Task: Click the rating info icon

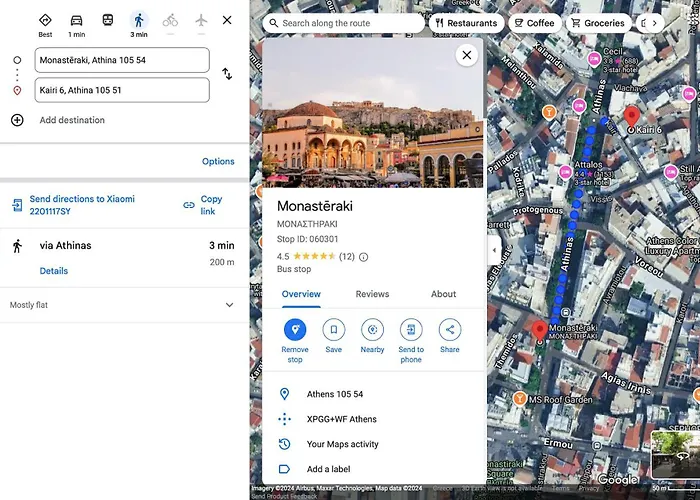Action: (363, 257)
